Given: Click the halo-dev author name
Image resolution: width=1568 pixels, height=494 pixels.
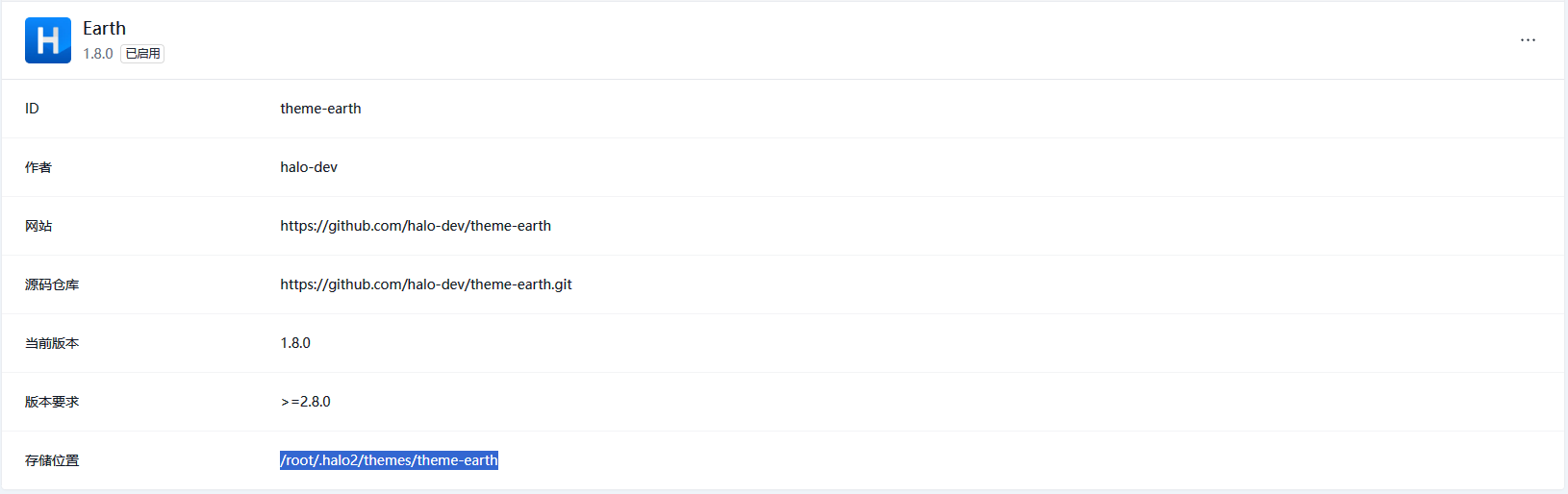Looking at the screenshot, I should pyautogui.click(x=309, y=167).
